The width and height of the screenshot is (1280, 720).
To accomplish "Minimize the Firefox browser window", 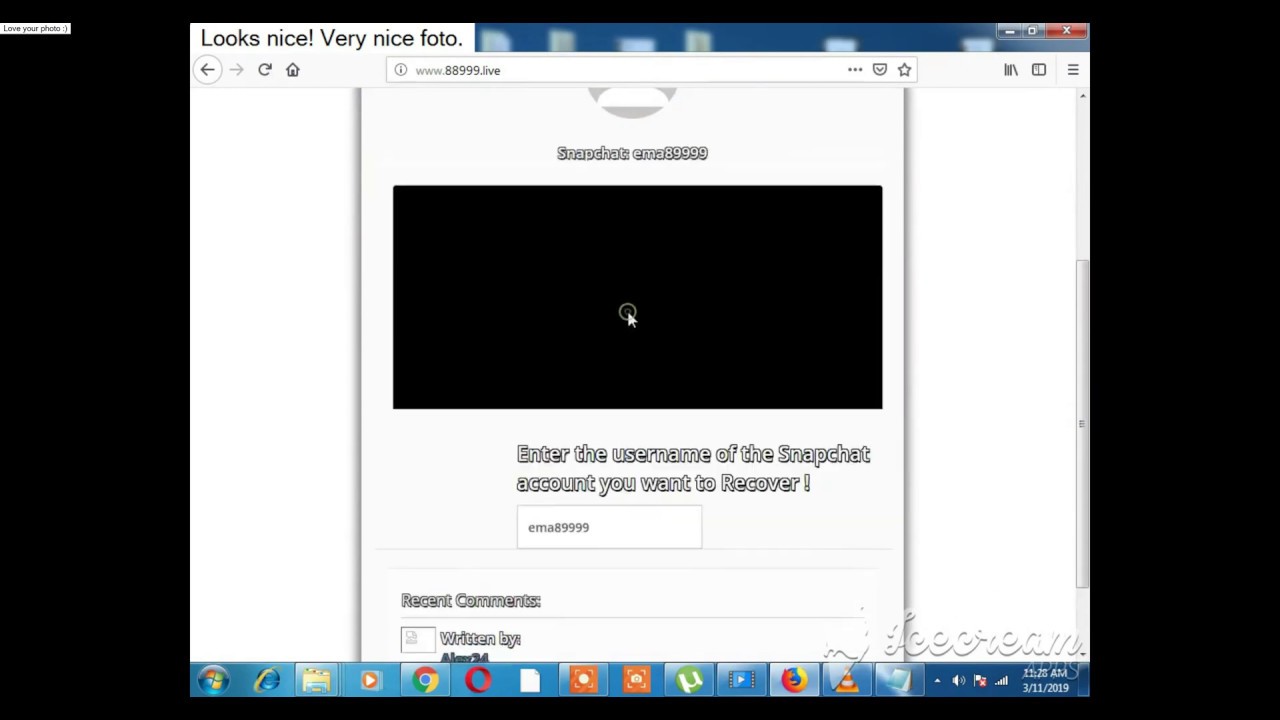I will click(1009, 31).
